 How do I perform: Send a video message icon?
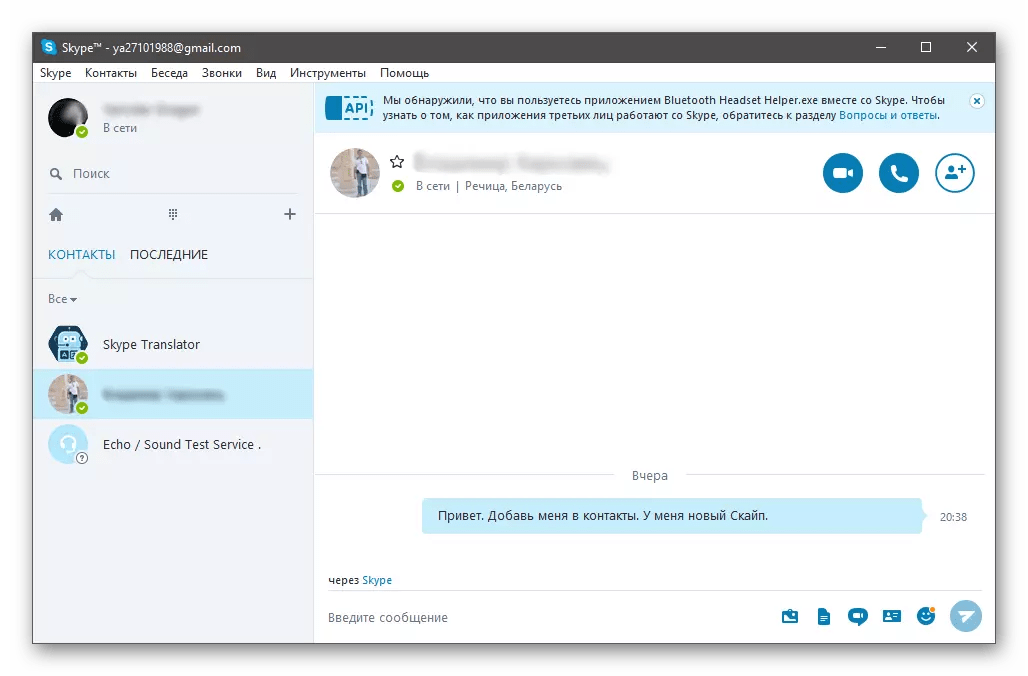click(x=858, y=616)
